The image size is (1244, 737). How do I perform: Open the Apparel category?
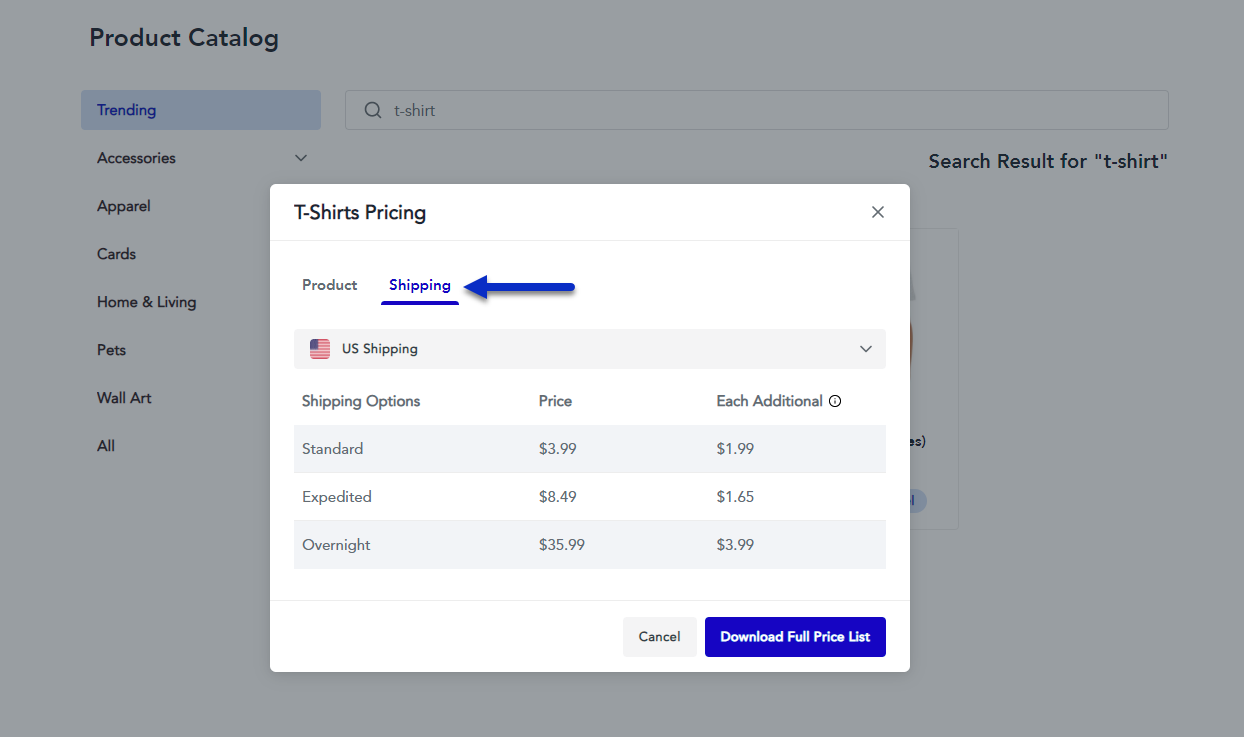pos(123,206)
